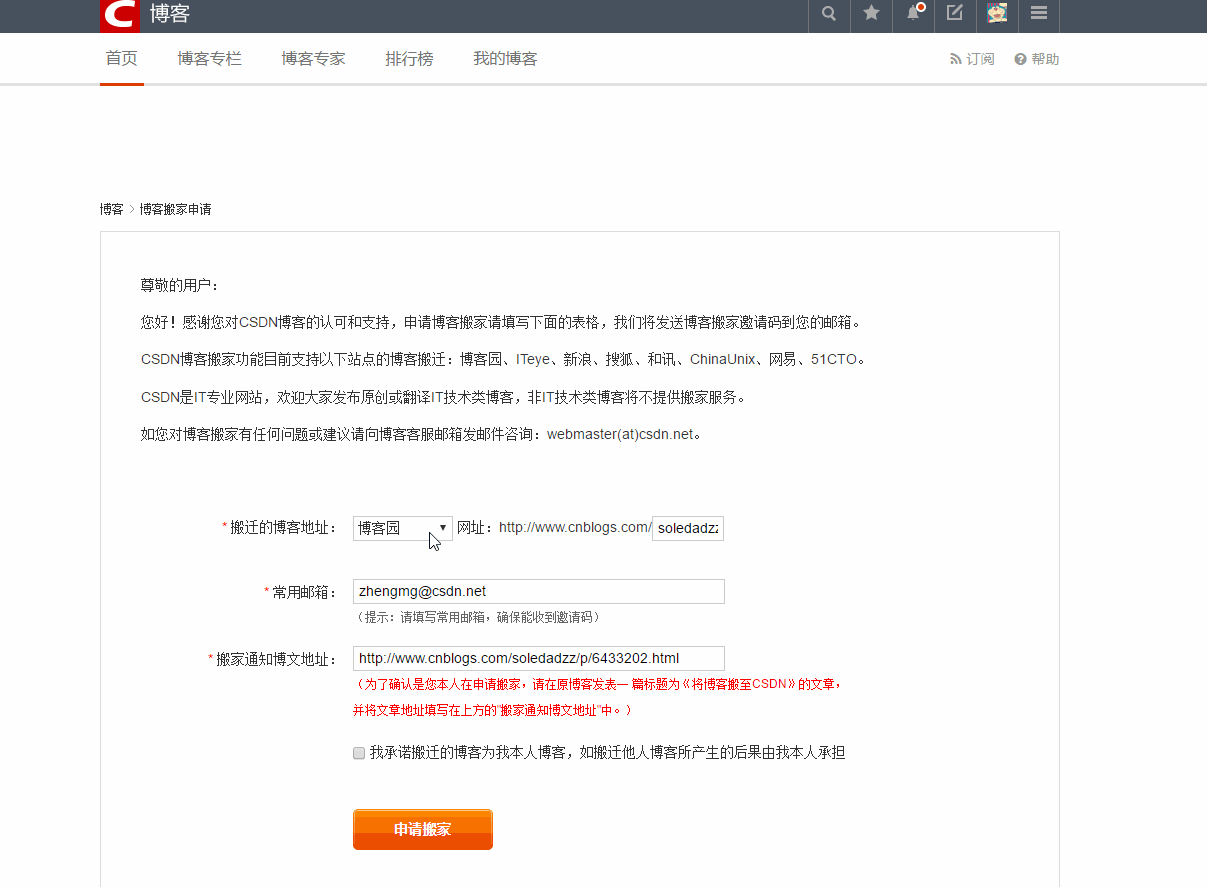Viewport: 1207px width, 887px height.
Task: Click the star favorites icon
Action: pos(871,13)
